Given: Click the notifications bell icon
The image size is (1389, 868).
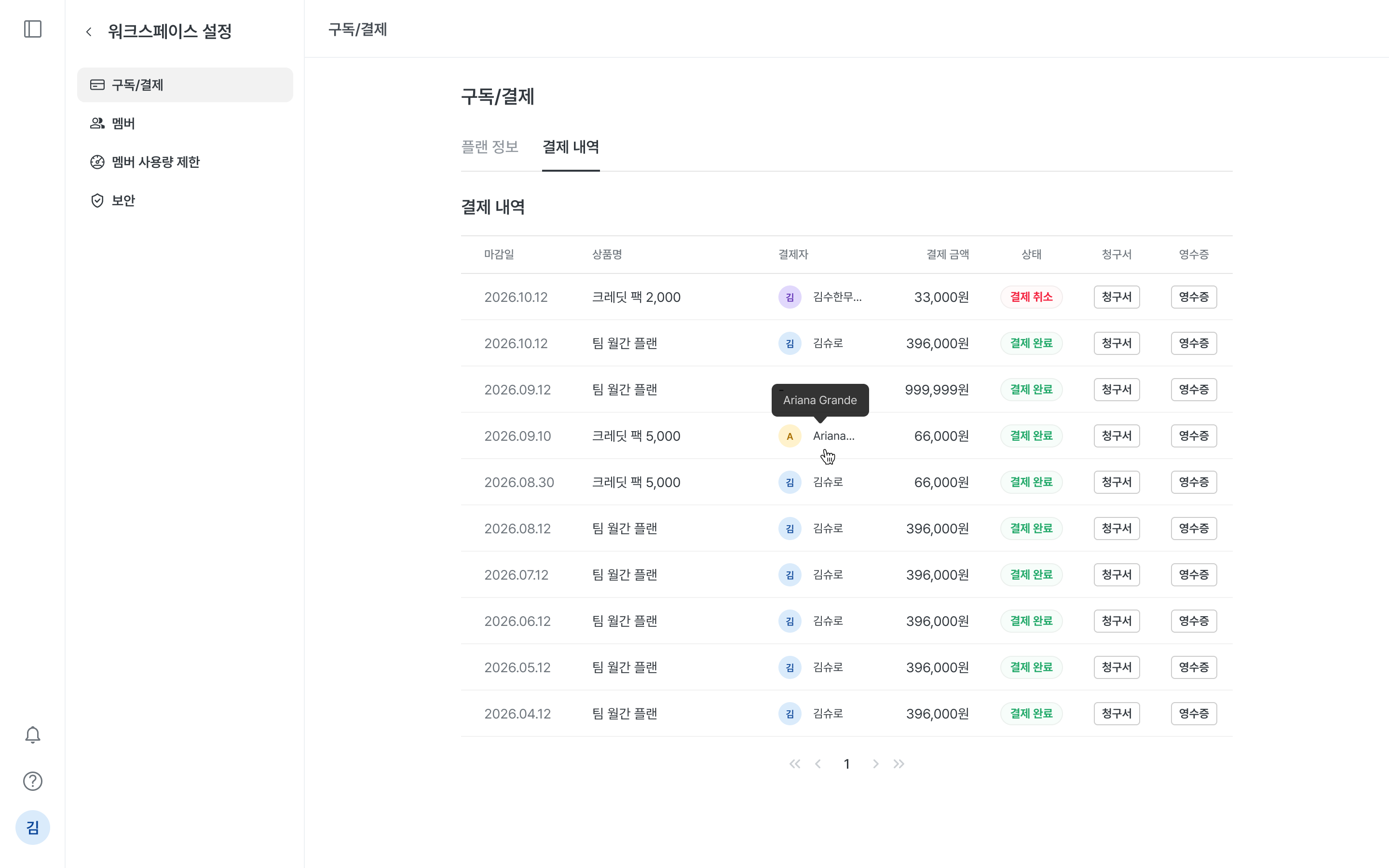Looking at the screenshot, I should coord(33,735).
